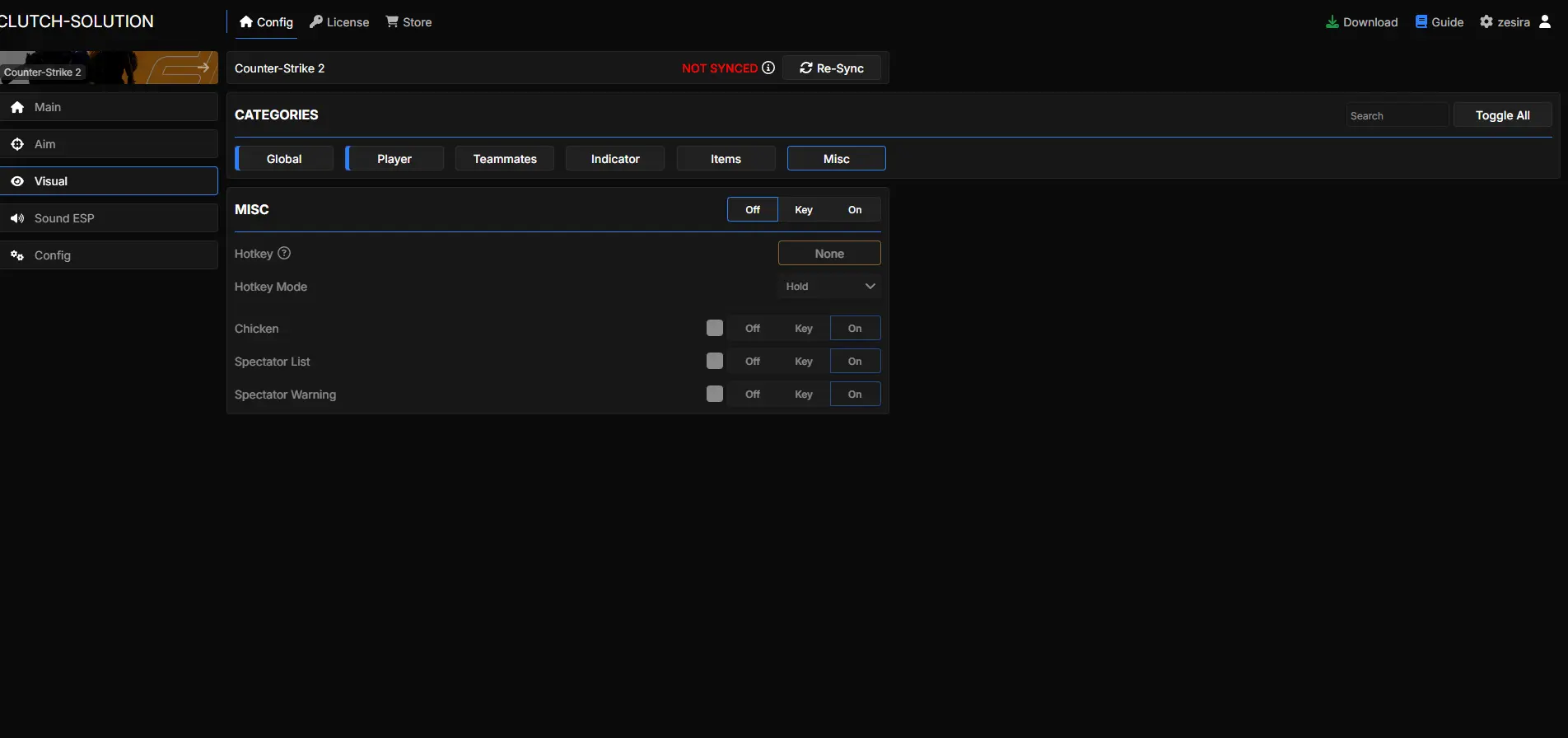Viewport: 1568px width, 738px height.
Task: Click the Toggle All button
Action: (x=1502, y=115)
